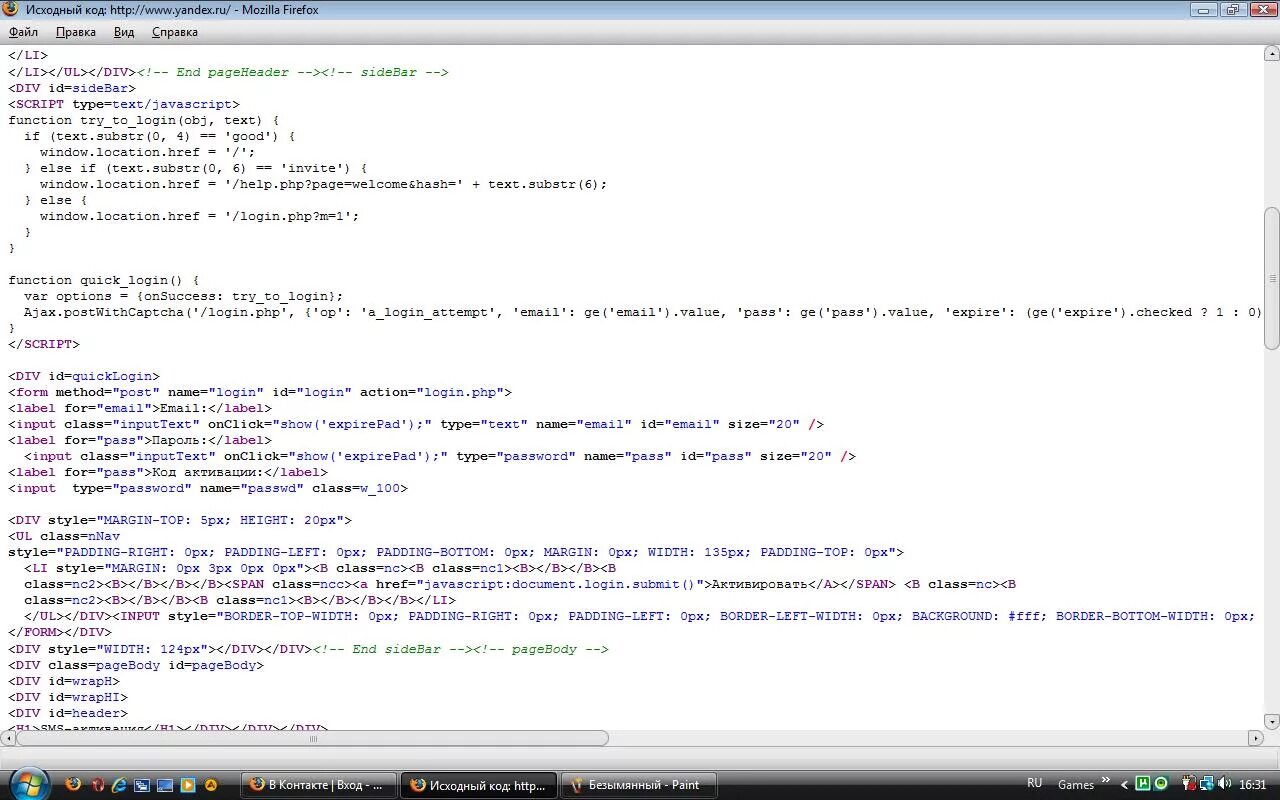The width and height of the screenshot is (1280, 800).
Task: Click the Firefox icon in title bar
Action: click(x=11, y=10)
